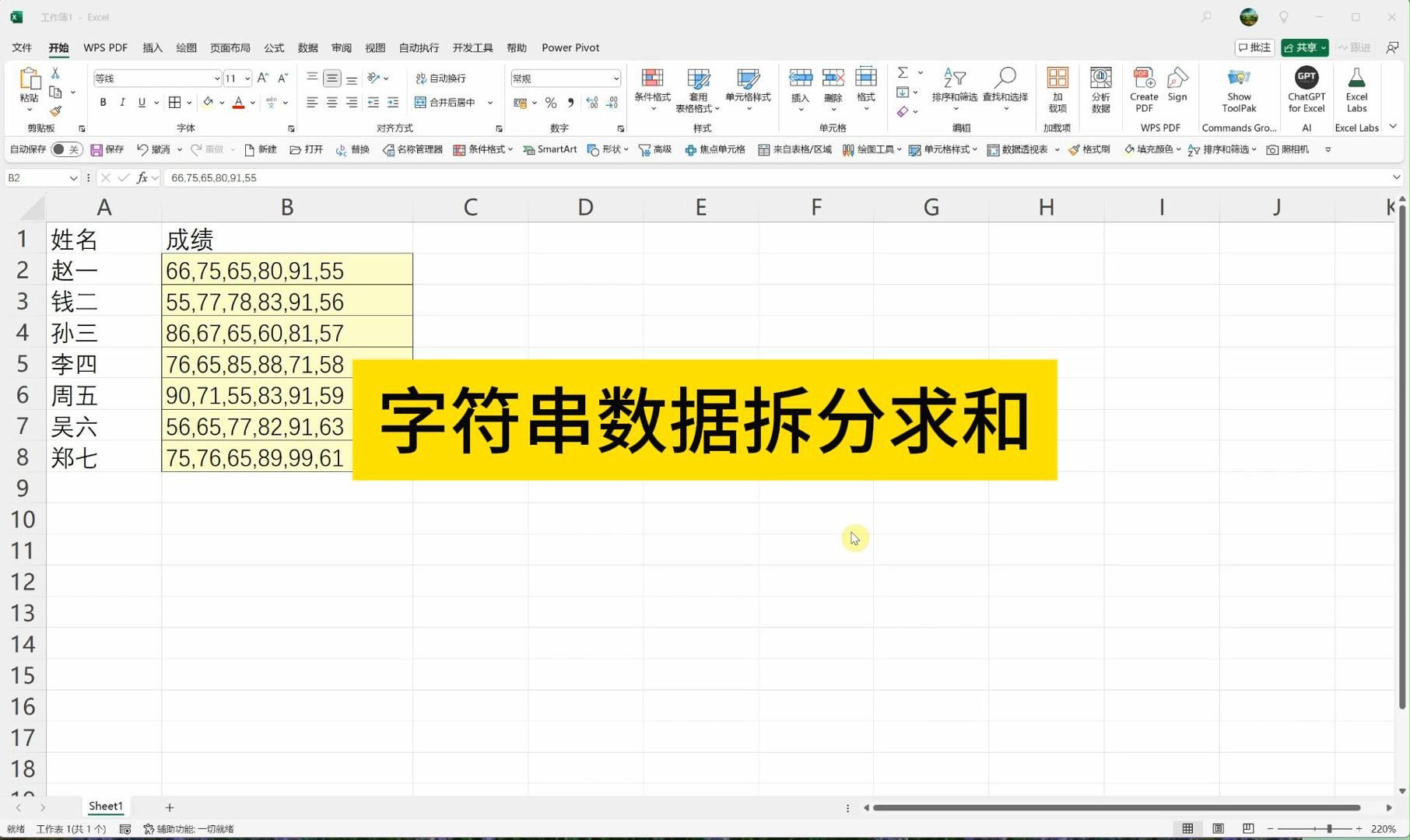Expand the Name Box dropdown arrow
1410x840 pixels.
click(74, 177)
